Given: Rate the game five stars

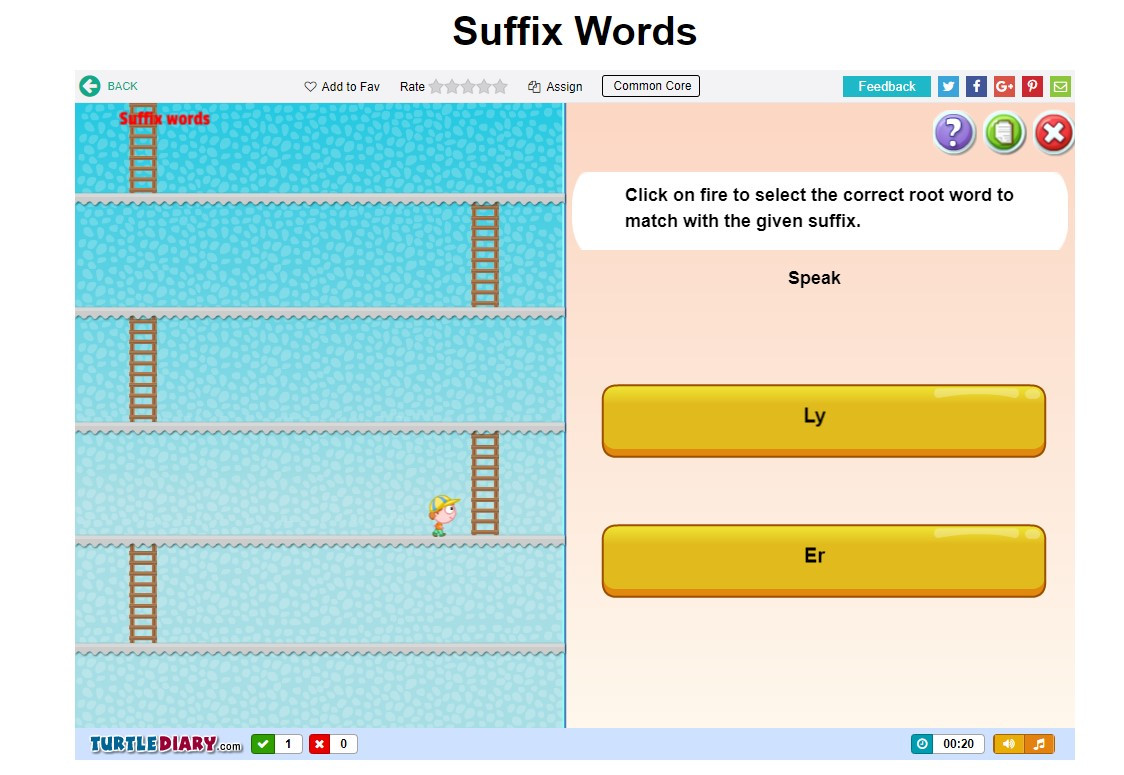Looking at the screenshot, I should click(x=499, y=86).
